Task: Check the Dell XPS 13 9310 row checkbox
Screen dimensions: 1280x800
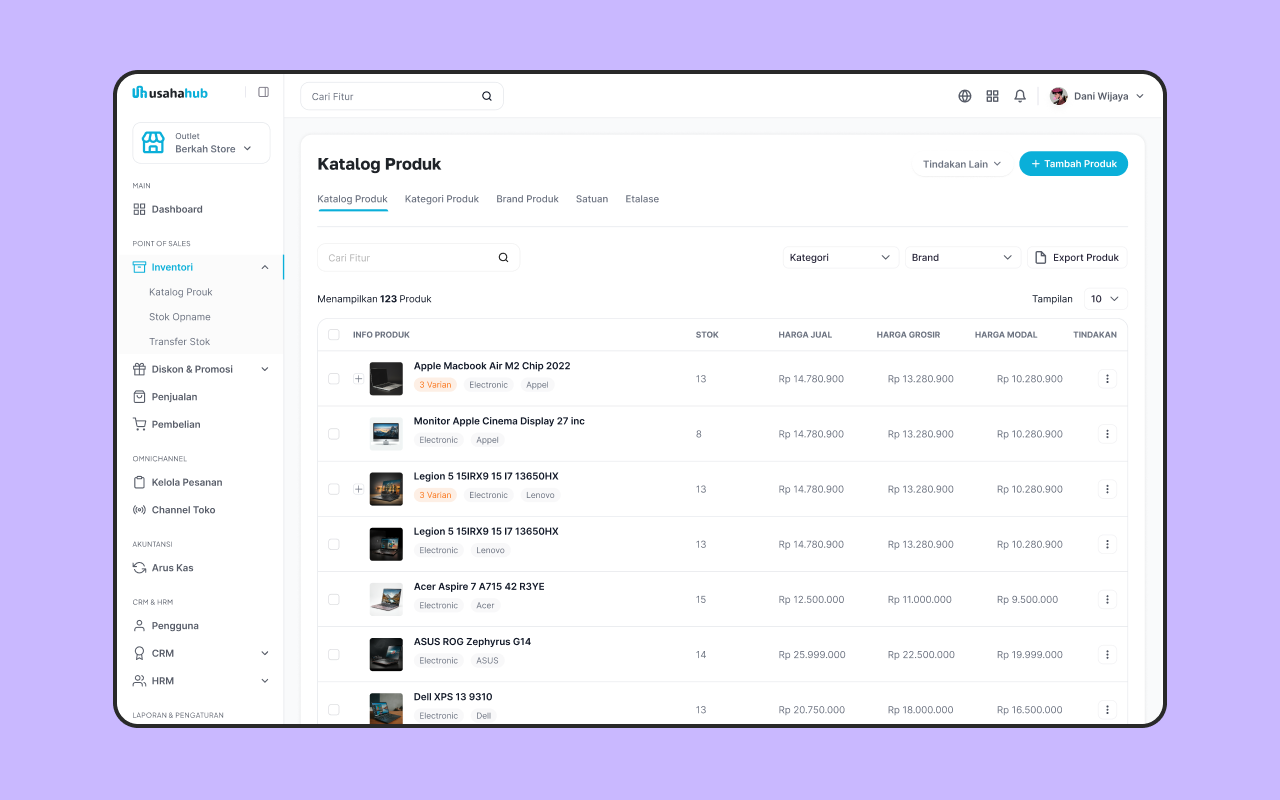Action: pyautogui.click(x=334, y=710)
